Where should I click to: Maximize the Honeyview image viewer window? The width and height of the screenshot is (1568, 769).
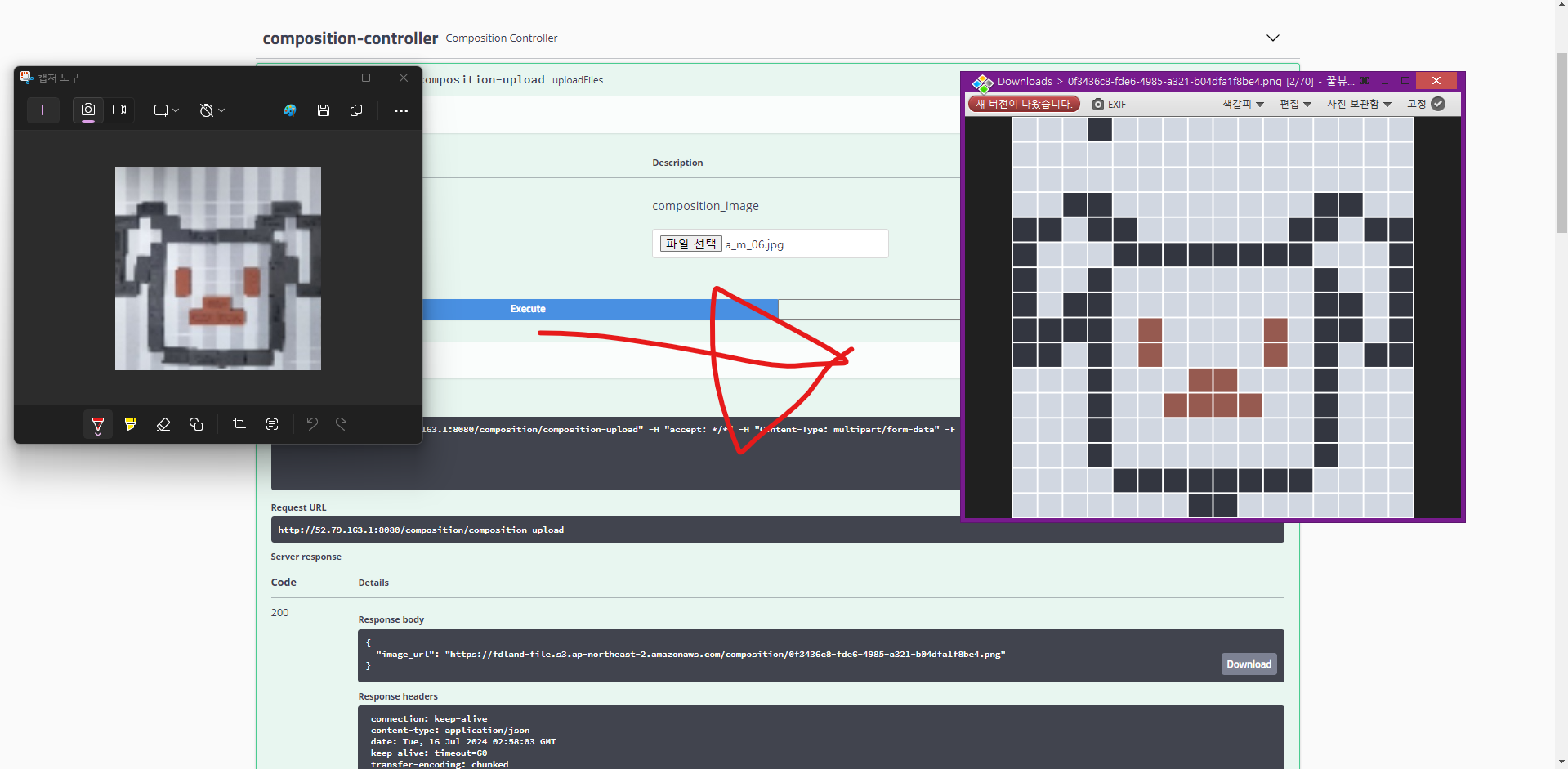point(1405,81)
